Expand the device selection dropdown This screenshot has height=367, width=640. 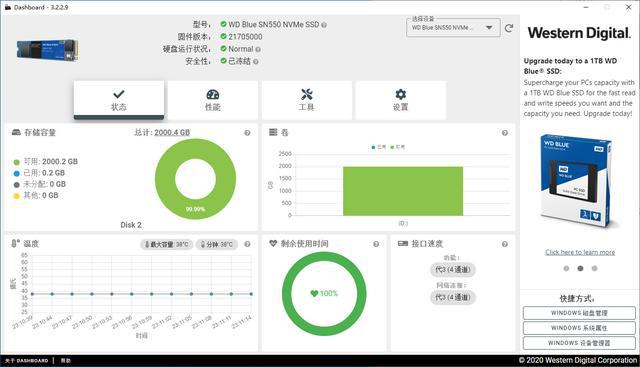[x=453, y=28]
